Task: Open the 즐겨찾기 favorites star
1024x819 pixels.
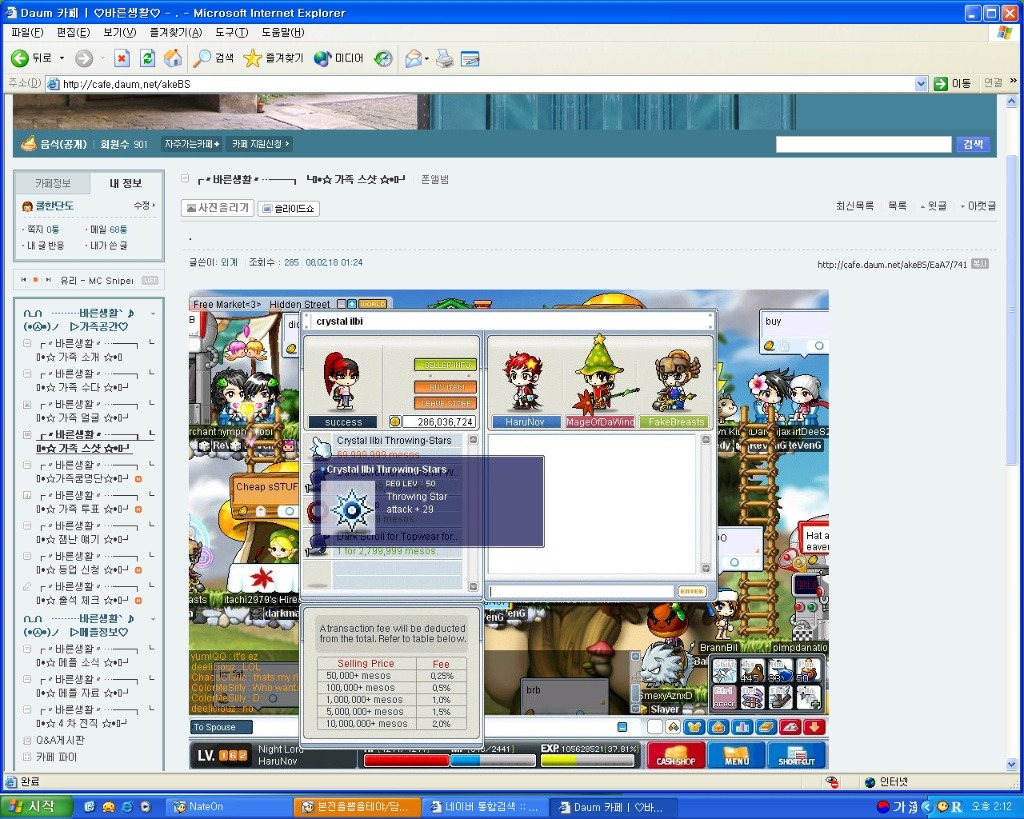Action: point(273,58)
